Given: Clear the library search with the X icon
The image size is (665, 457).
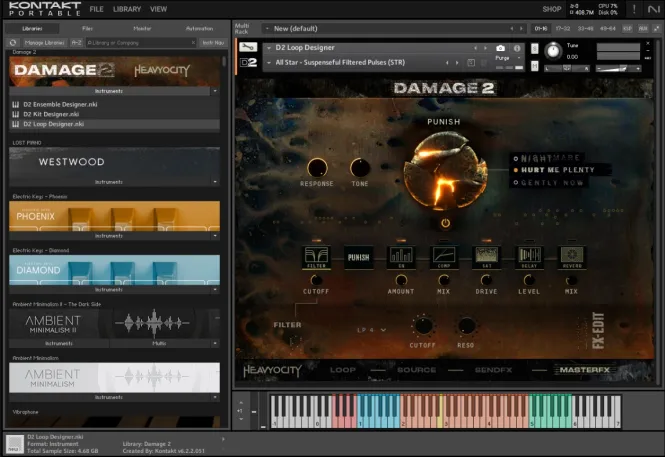Looking at the screenshot, I should (193, 42).
